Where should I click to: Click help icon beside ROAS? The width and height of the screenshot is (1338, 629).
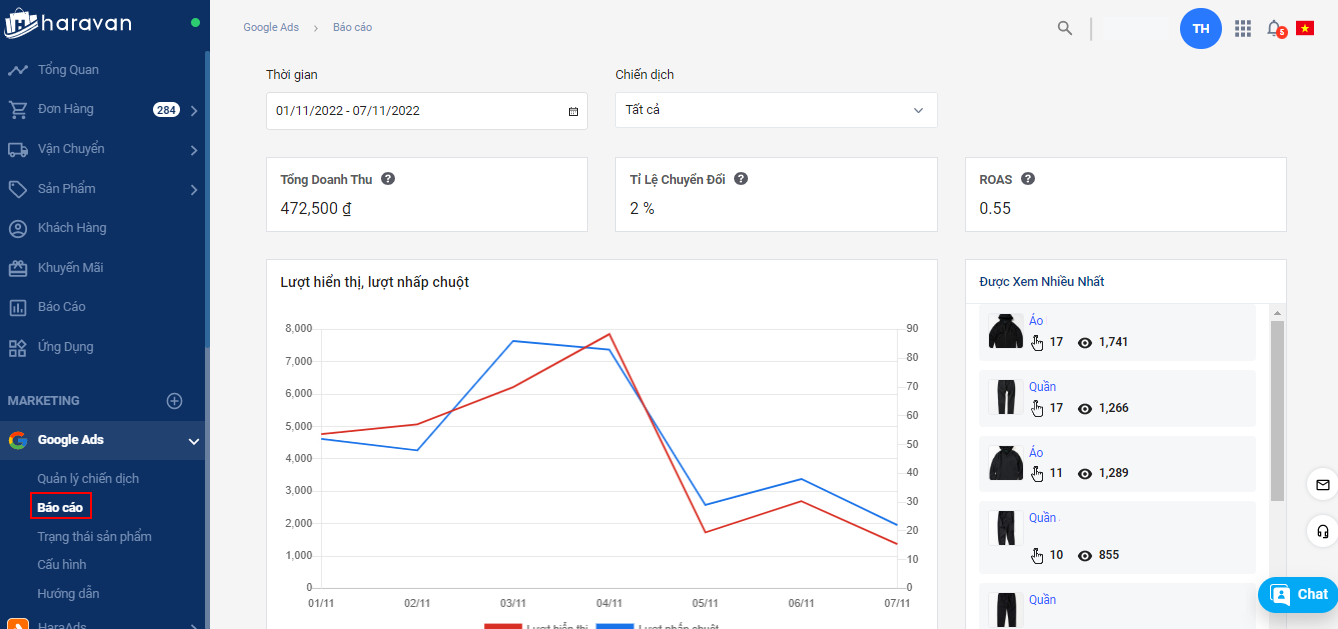tap(1028, 179)
